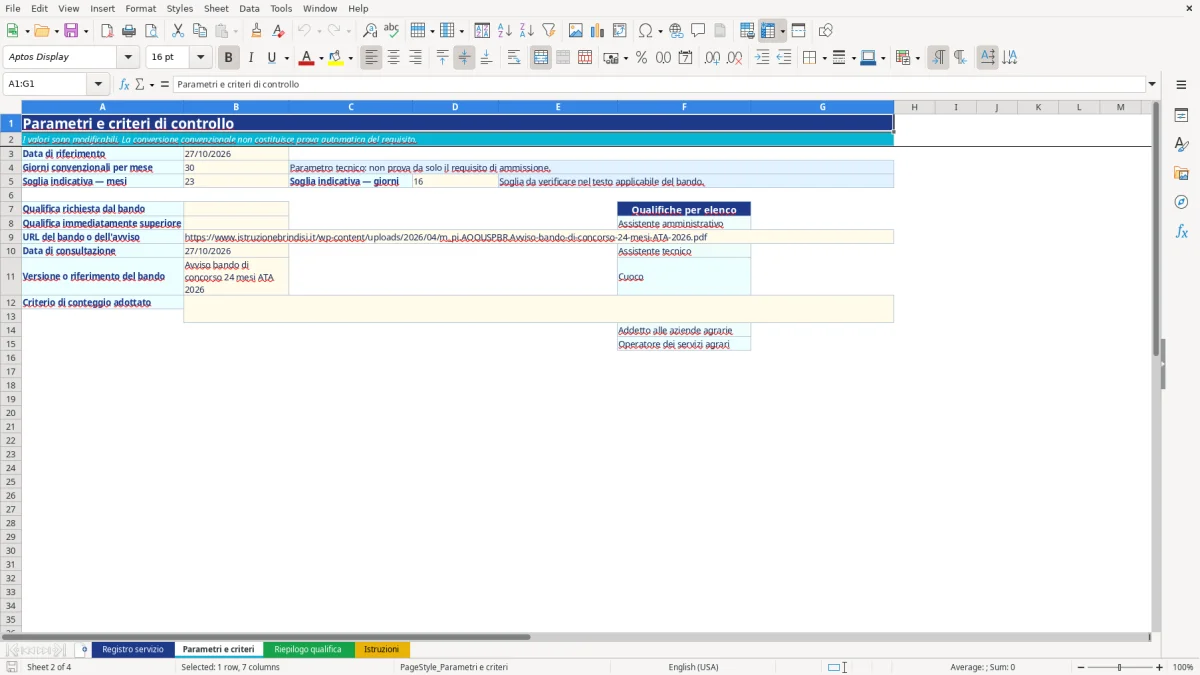1200x675 pixels.
Task: Open the Borders dropdown arrow
Action: 824,58
